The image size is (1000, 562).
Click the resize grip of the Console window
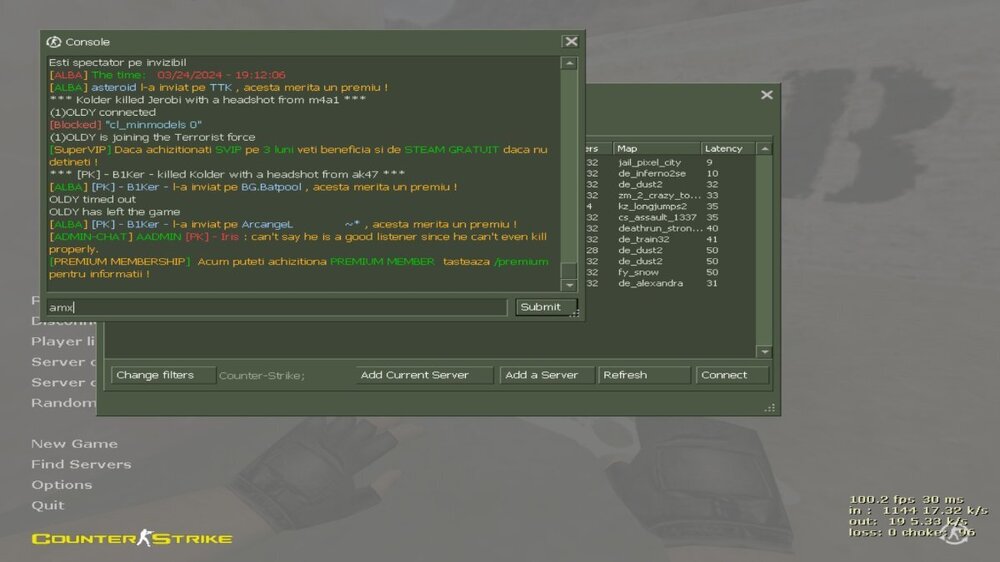coord(576,313)
